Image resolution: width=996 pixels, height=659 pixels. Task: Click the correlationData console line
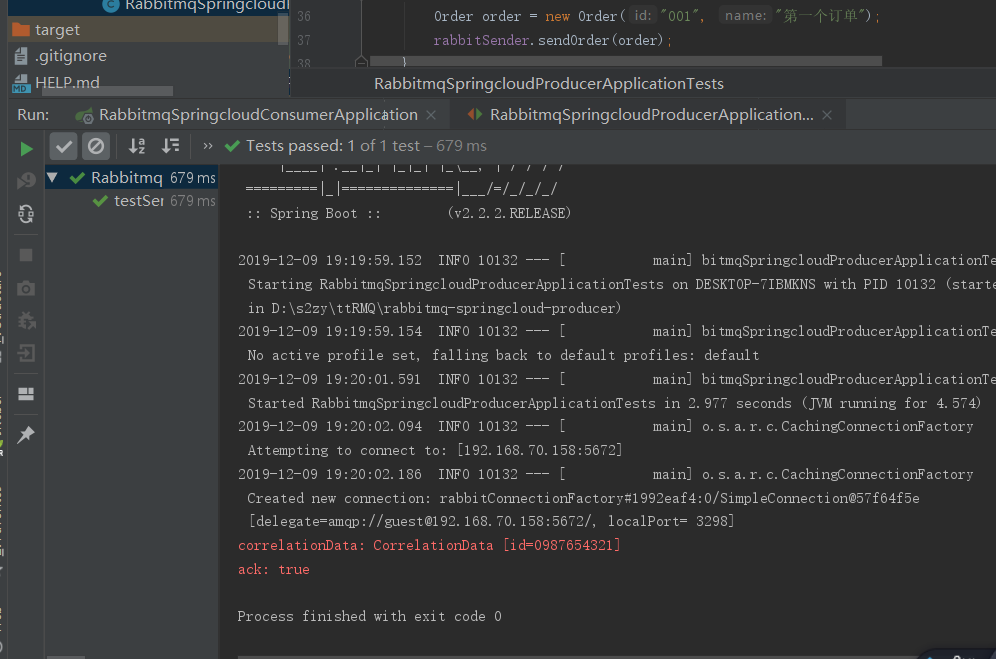(429, 545)
